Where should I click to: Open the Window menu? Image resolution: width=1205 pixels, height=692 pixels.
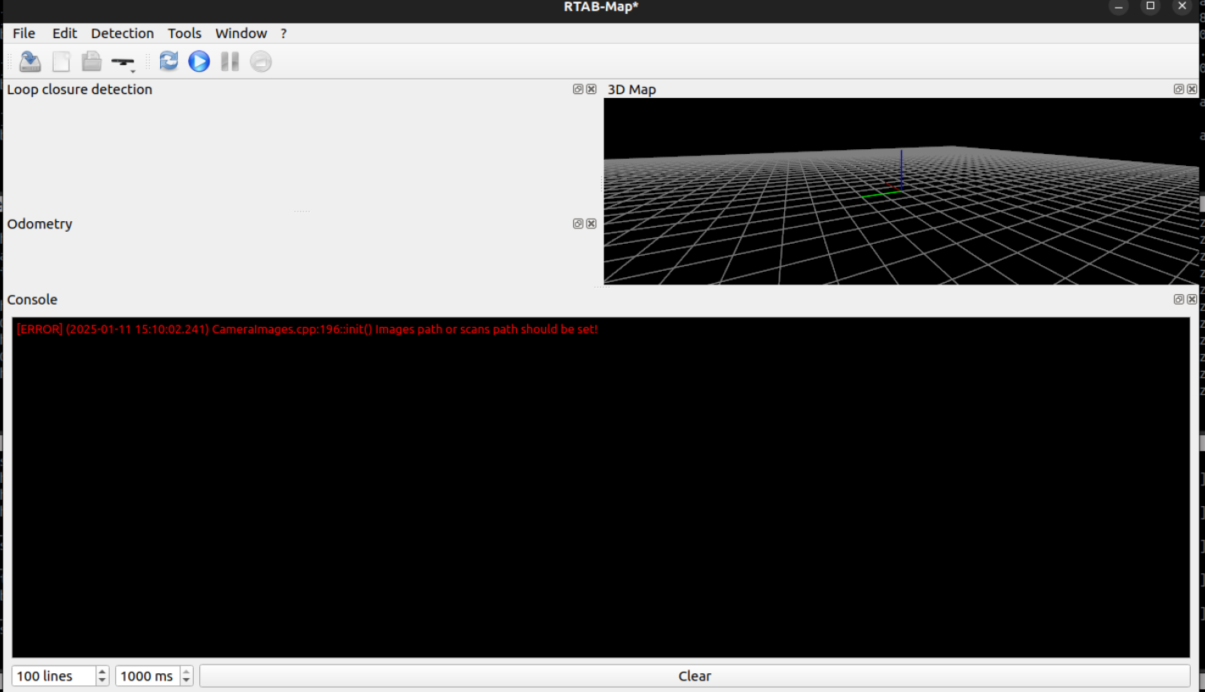click(x=241, y=33)
